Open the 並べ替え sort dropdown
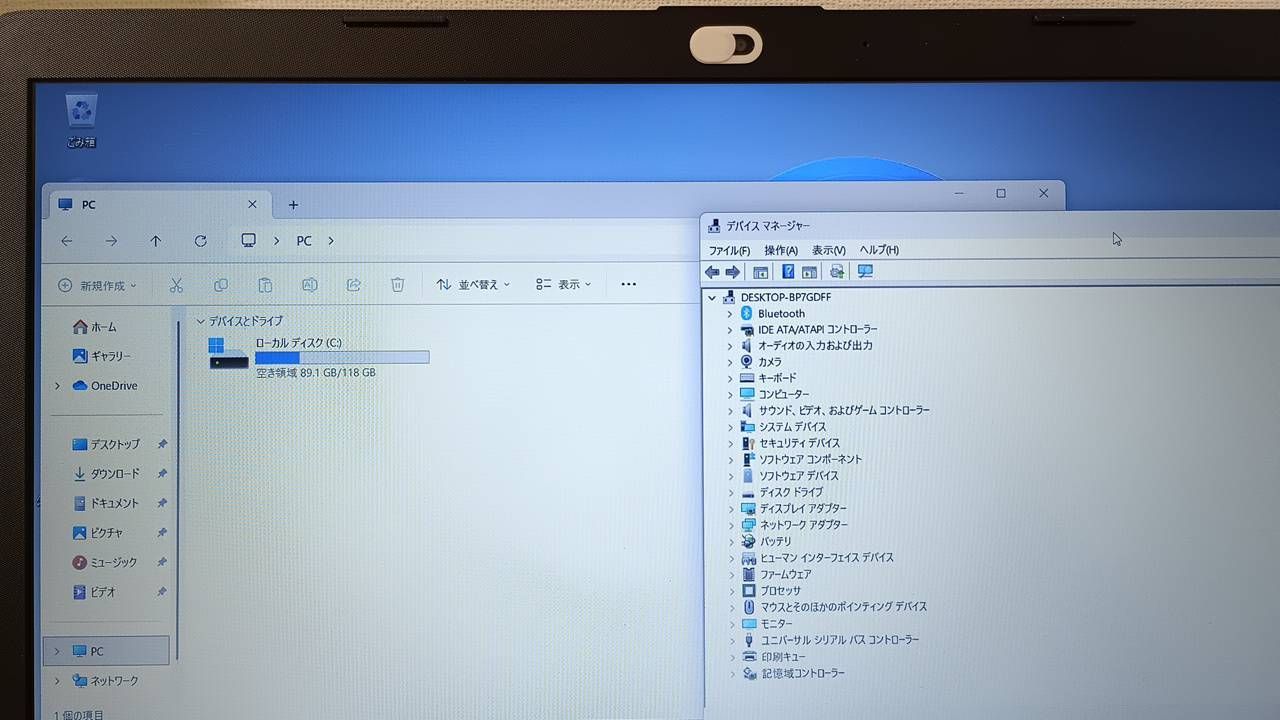 coord(473,285)
